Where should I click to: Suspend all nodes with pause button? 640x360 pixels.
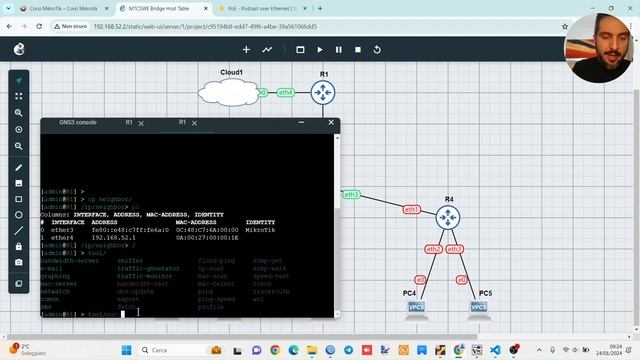339,49
